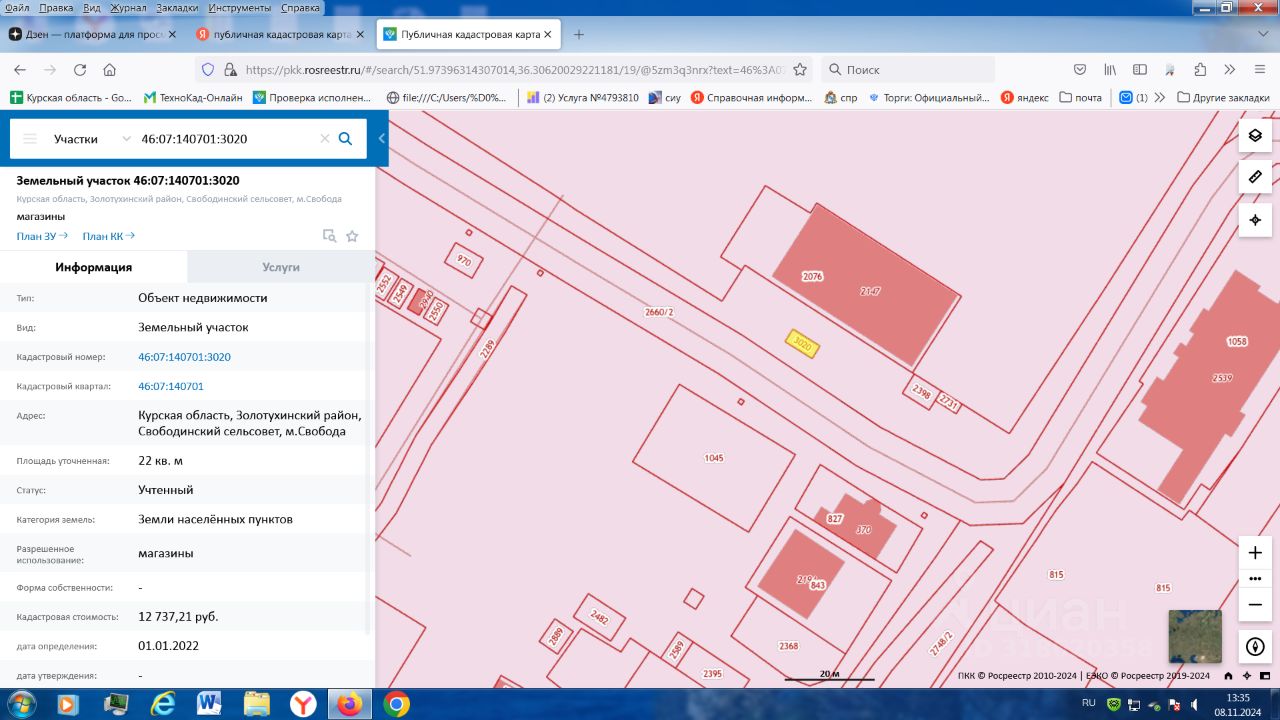The image size is (1280, 720).
Task: Open the 'почта' bookmarks folder
Action: point(1080,98)
